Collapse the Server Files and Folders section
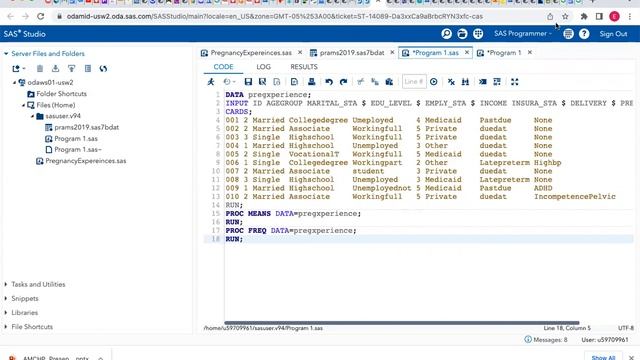This screenshot has height=360, width=640. (x=6, y=53)
